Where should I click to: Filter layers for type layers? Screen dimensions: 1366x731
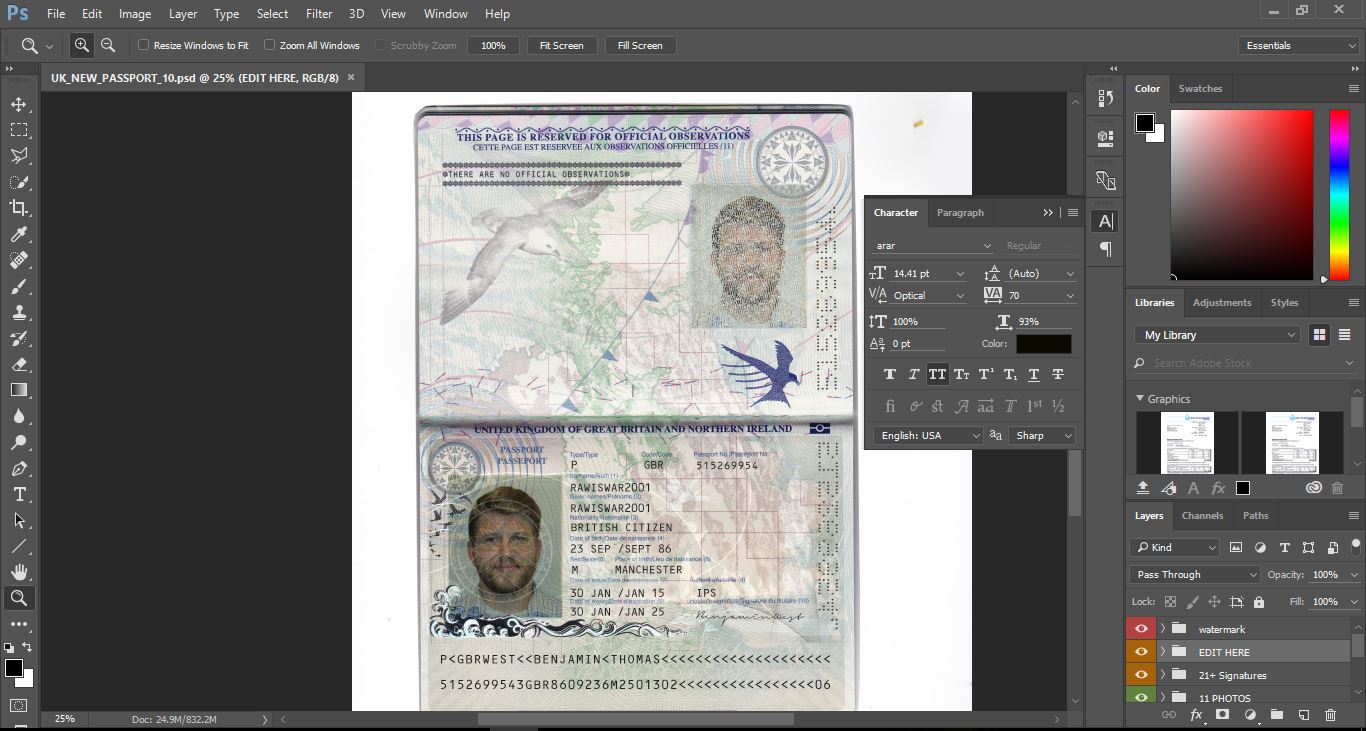click(1285, 547)
